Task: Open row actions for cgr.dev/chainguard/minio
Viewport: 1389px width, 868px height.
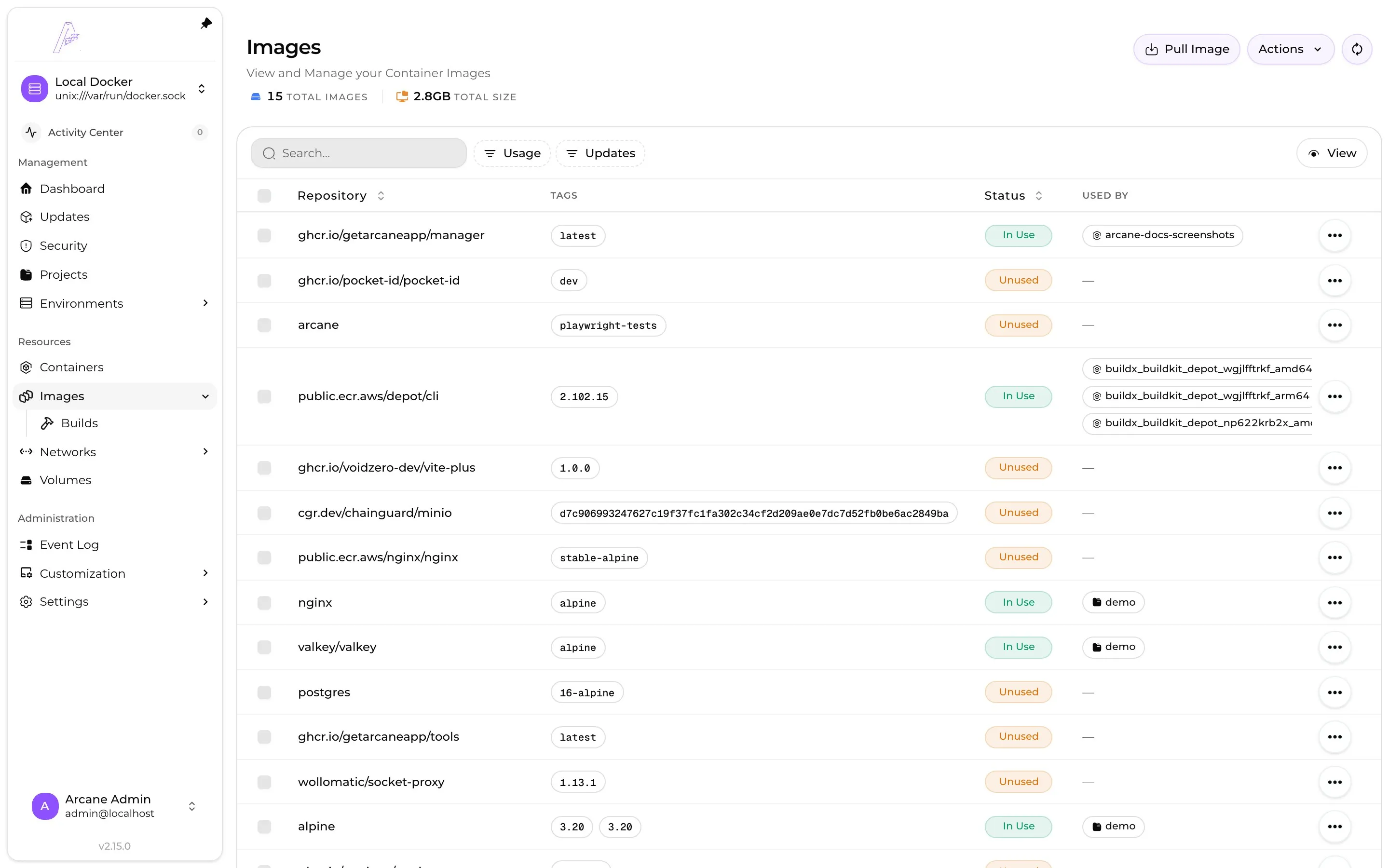Action: pyautogui.click(x=1335, y=513)
